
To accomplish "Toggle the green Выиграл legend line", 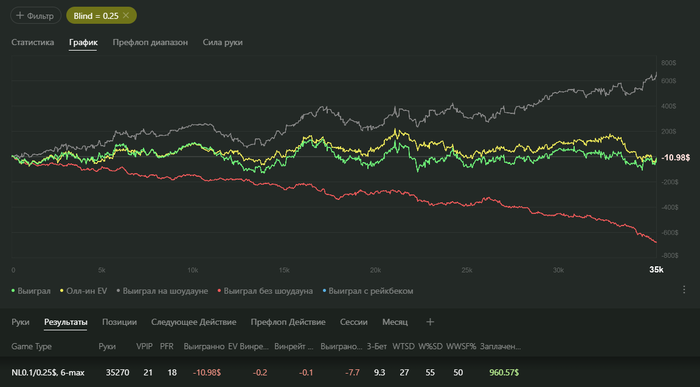I will tap(31, 291).
